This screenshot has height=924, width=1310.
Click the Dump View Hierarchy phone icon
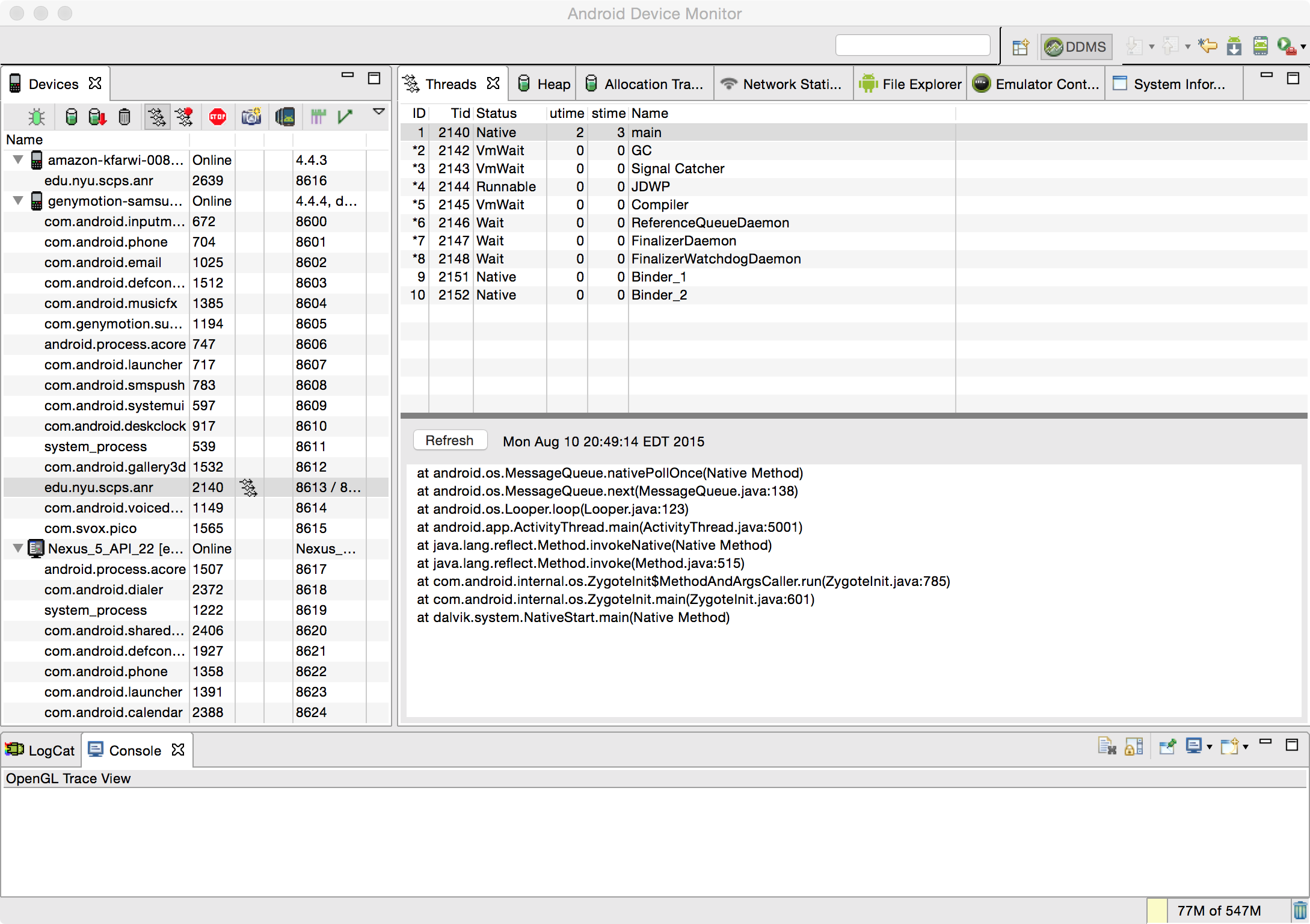285,117
